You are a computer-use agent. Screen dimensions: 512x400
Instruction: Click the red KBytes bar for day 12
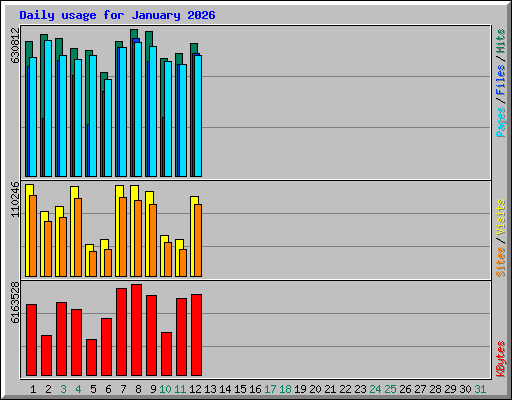pos(196,335)
